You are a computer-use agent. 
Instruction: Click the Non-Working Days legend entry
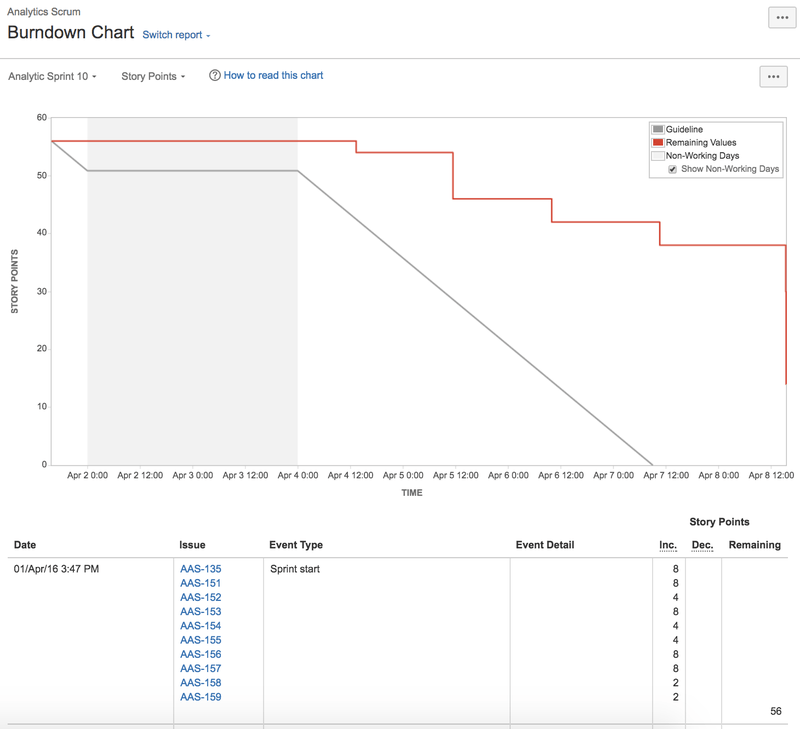[700, 155]
